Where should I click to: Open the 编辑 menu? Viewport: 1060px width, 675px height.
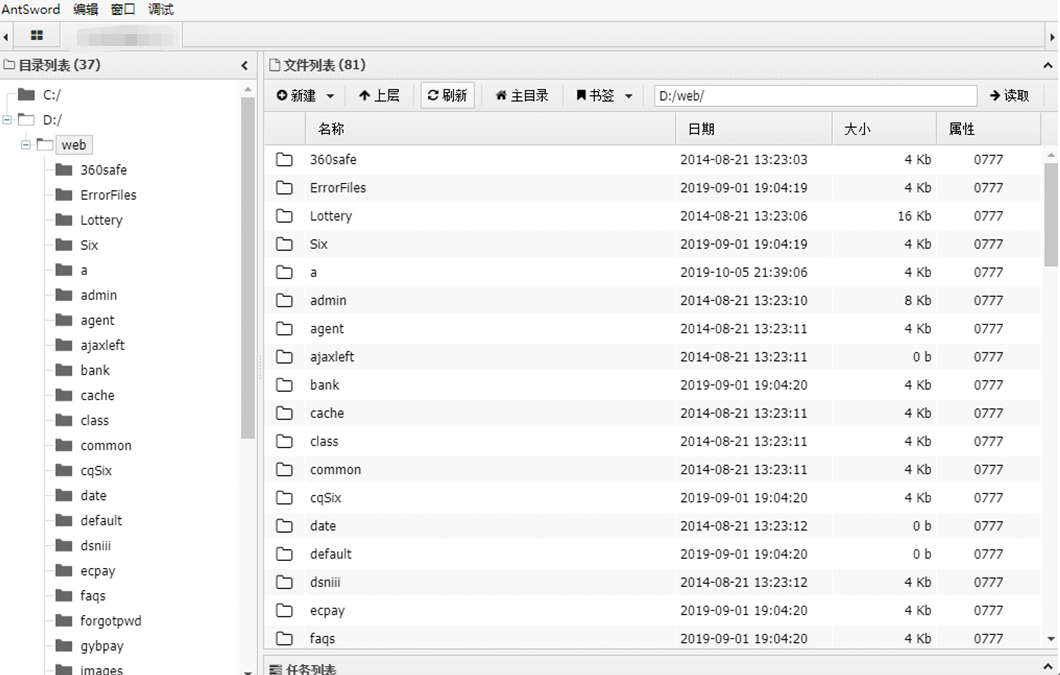pos(85,9)
